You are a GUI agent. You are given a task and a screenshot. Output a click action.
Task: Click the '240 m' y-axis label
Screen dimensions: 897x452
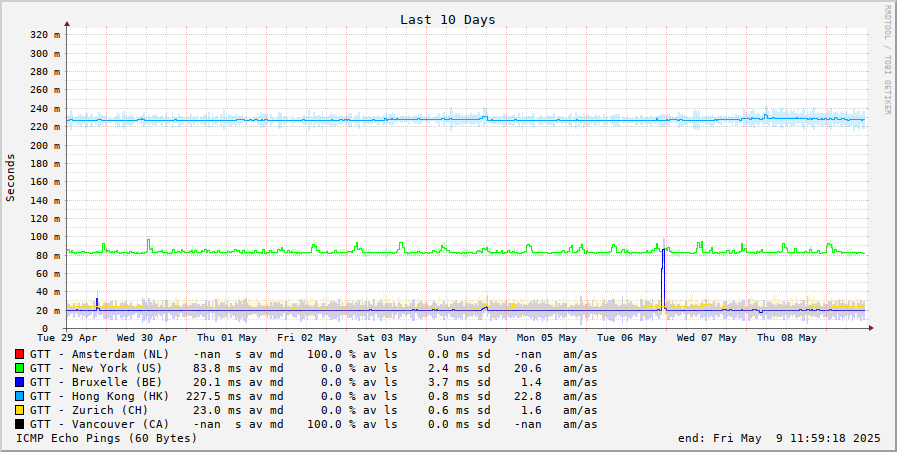(x=45, y=108)
